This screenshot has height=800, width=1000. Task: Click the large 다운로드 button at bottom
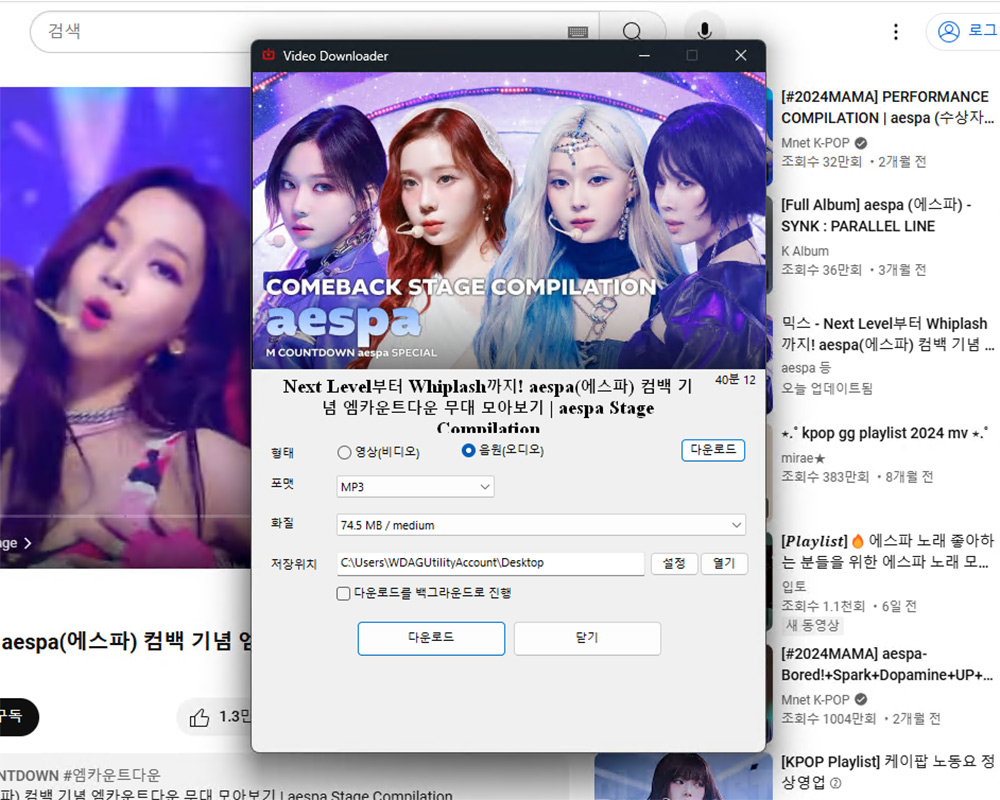tap(431, 638)
